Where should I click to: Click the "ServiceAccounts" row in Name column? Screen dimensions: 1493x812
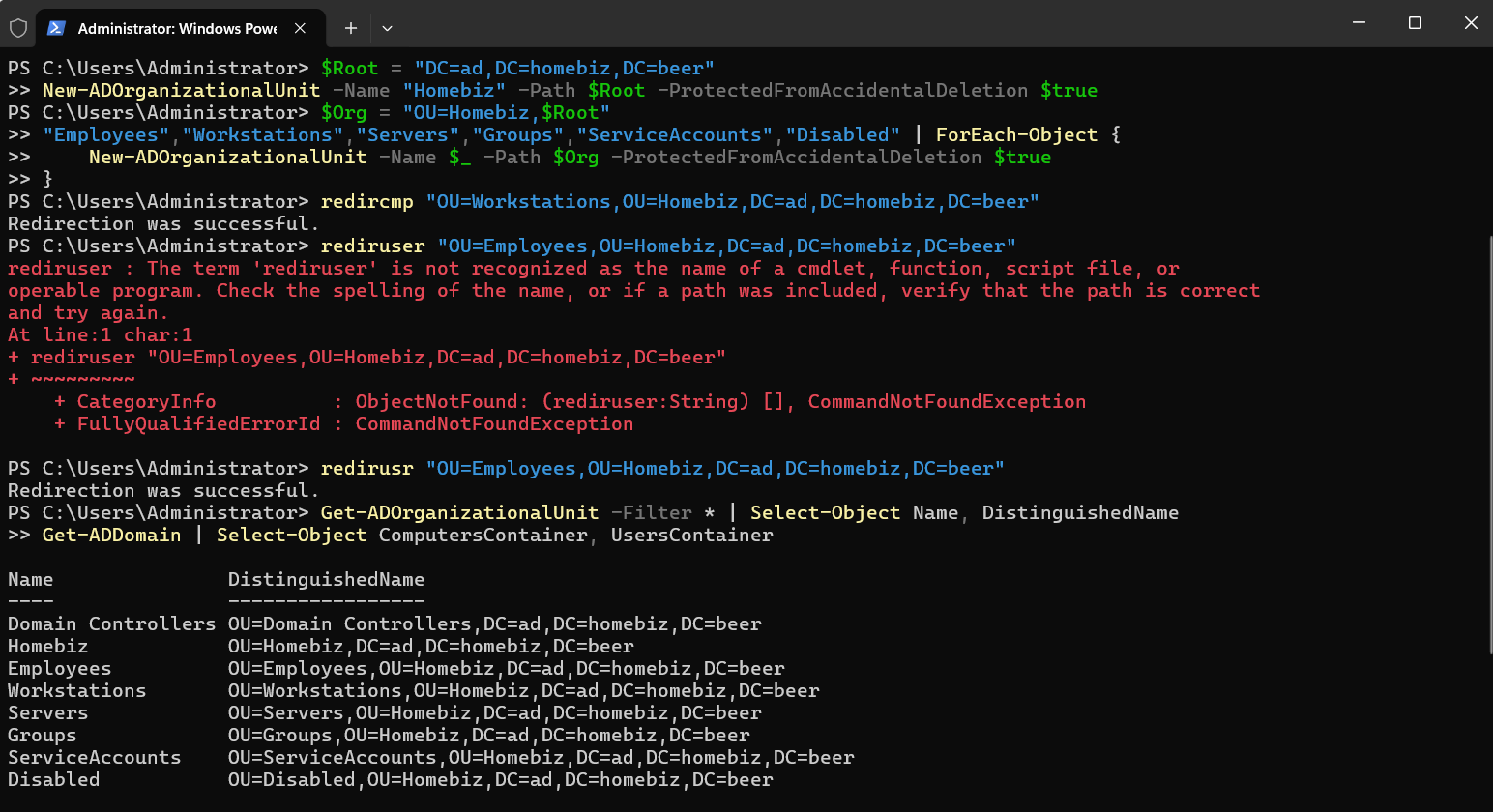click(x=95, y=757)
